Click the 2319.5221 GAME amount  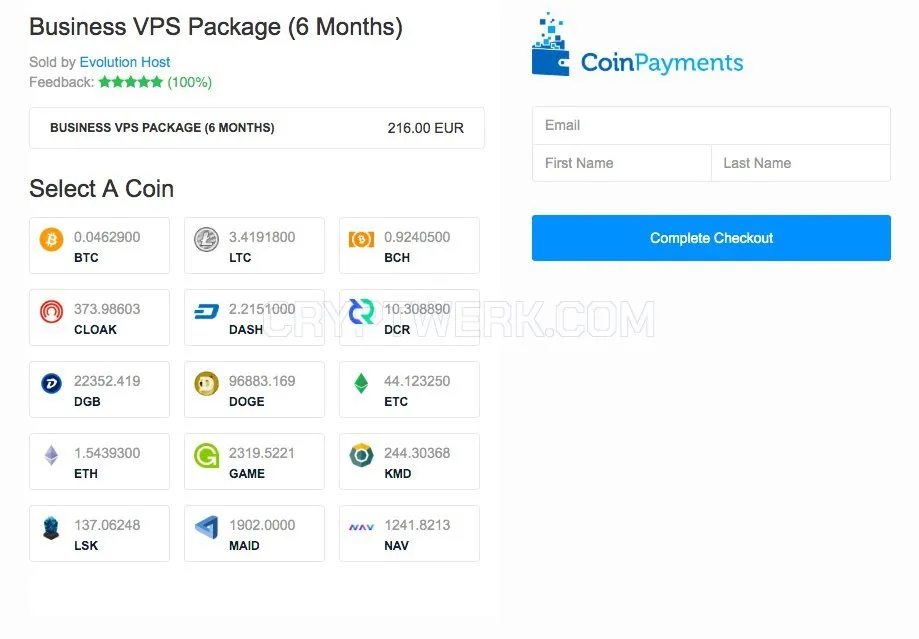[262, 453]
